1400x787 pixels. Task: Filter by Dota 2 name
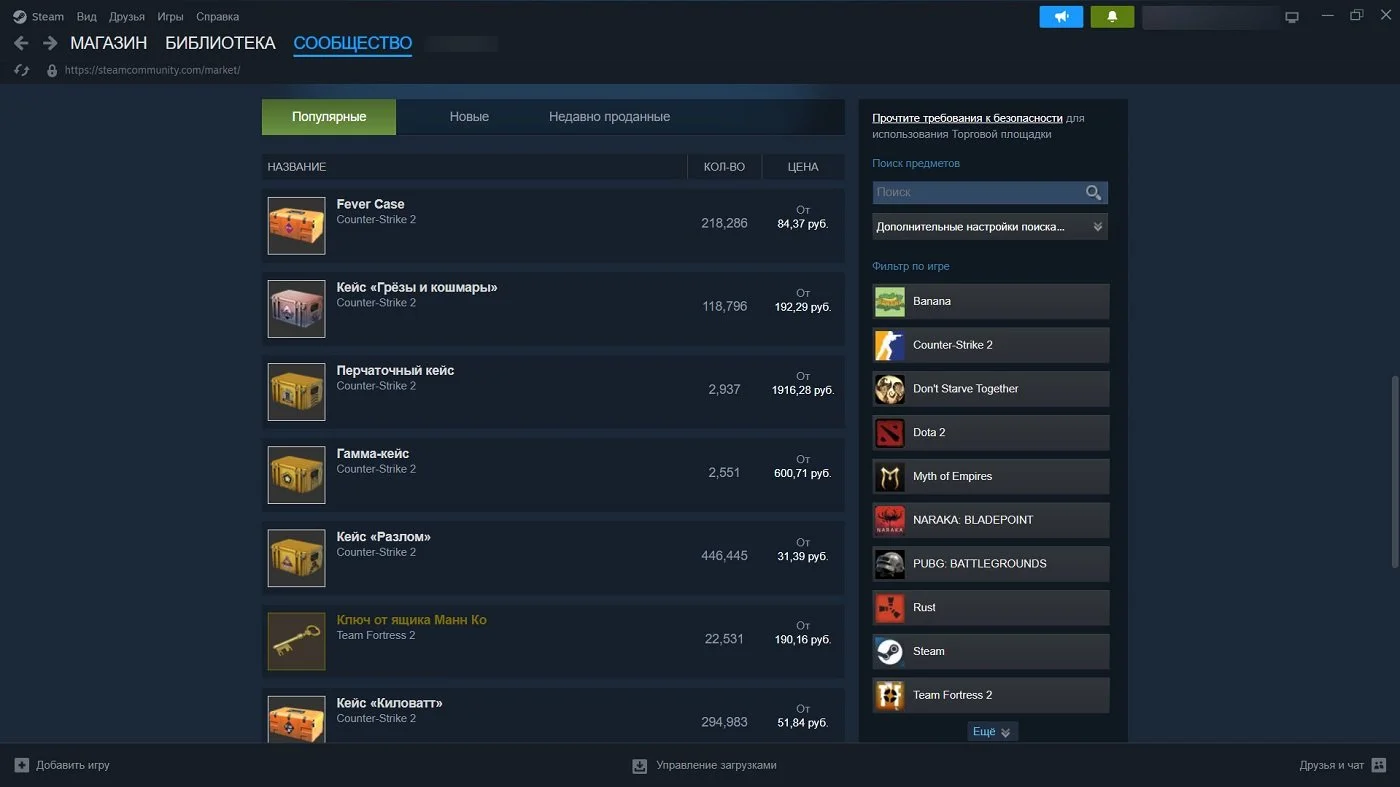929,433
